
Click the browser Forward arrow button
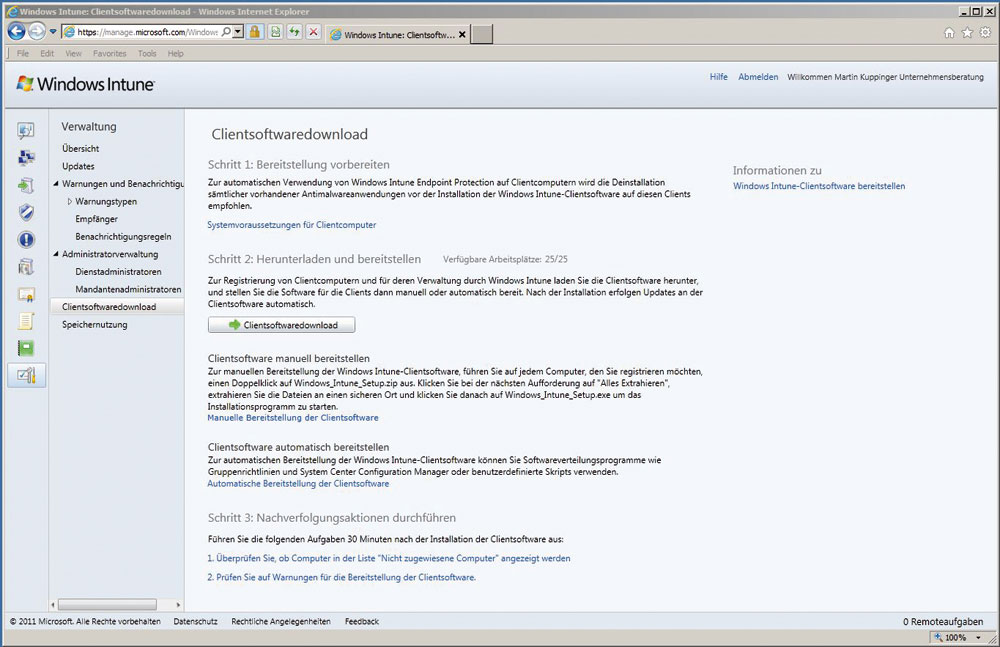[x=37, y=31]
